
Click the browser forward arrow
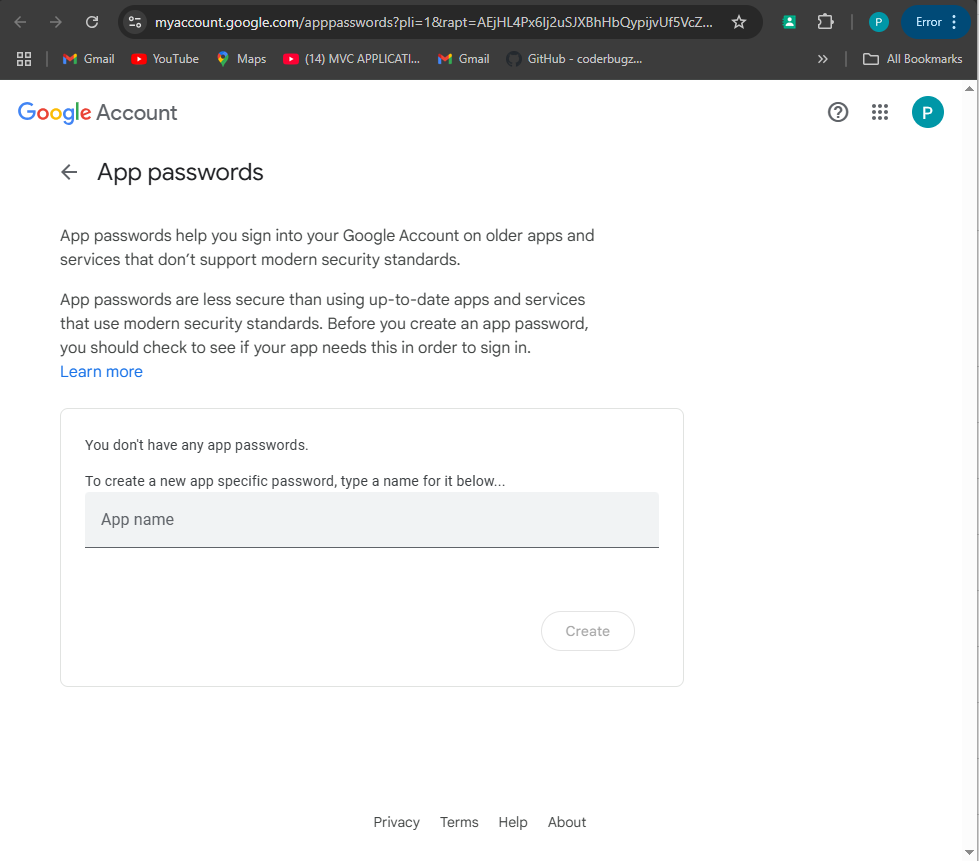click(56, 22)
